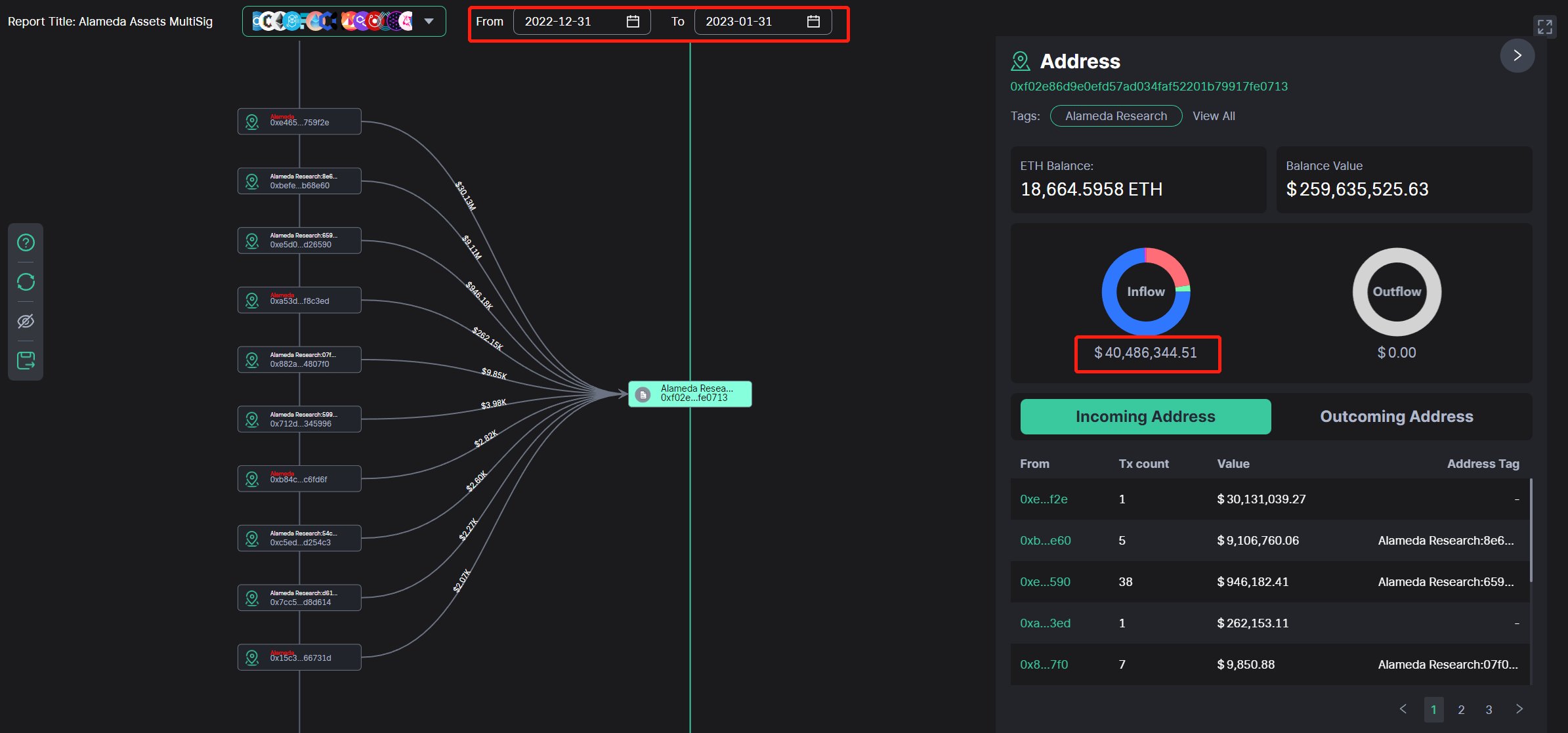Click the Address Tag column header
The height and width of the screenshot is (733, 1568).
pos(1483,464)
